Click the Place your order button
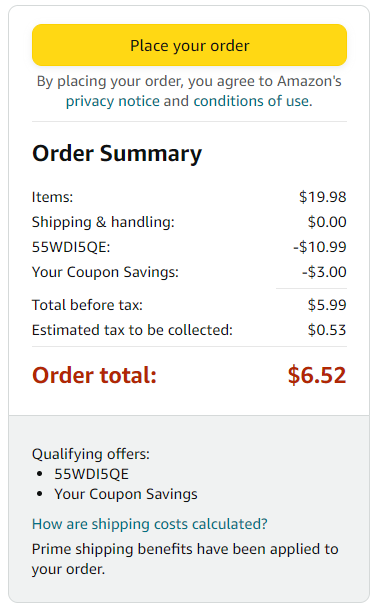Image resolution: width=376 pixels, height=607 pixels. 189,45
